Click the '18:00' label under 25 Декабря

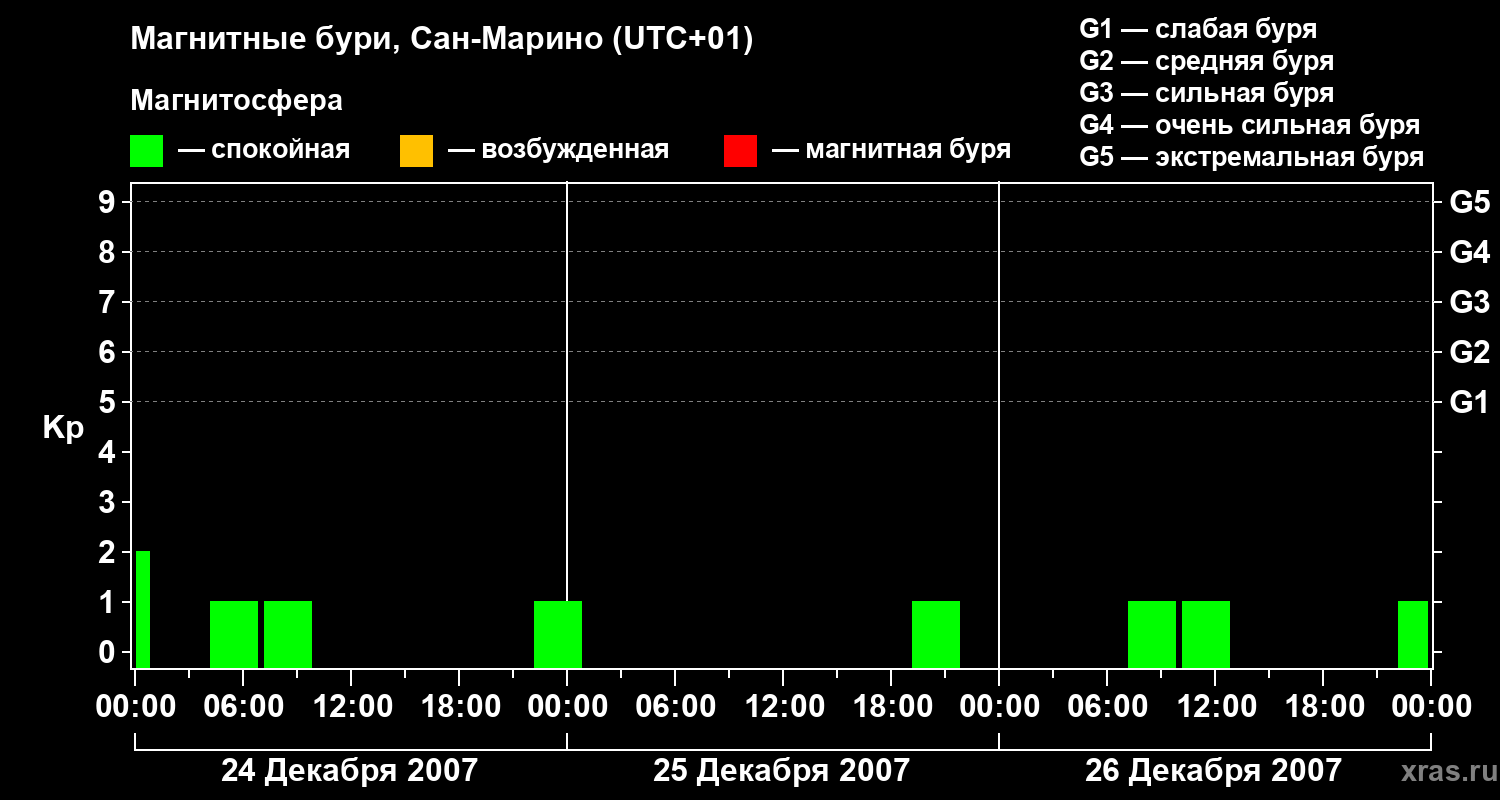[x=891, y=707]
